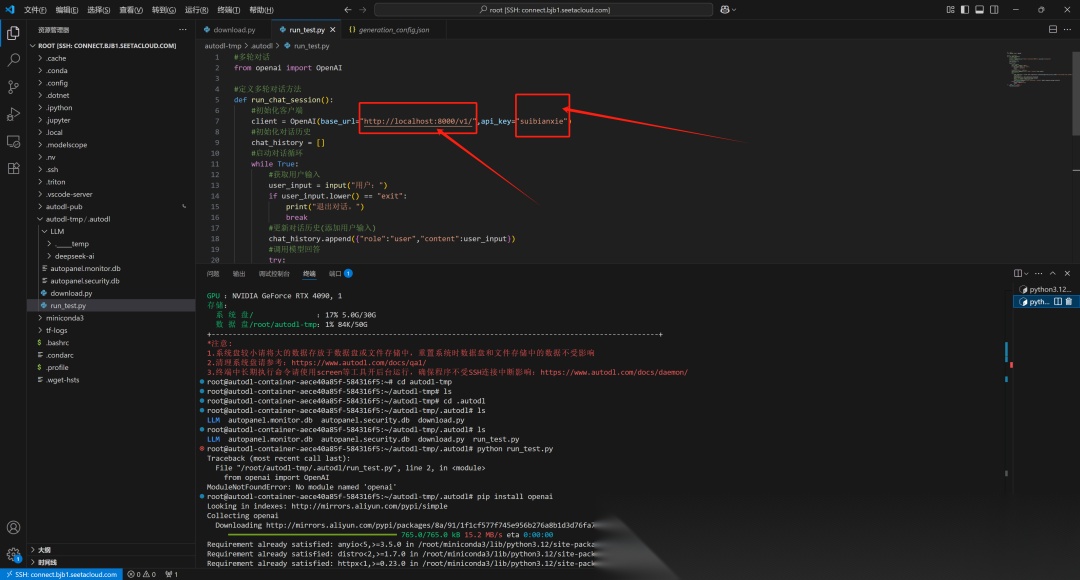Open the Copilot dropdown arrow
This screenshot has width=1080, height=580.
[x=734, y=10]
